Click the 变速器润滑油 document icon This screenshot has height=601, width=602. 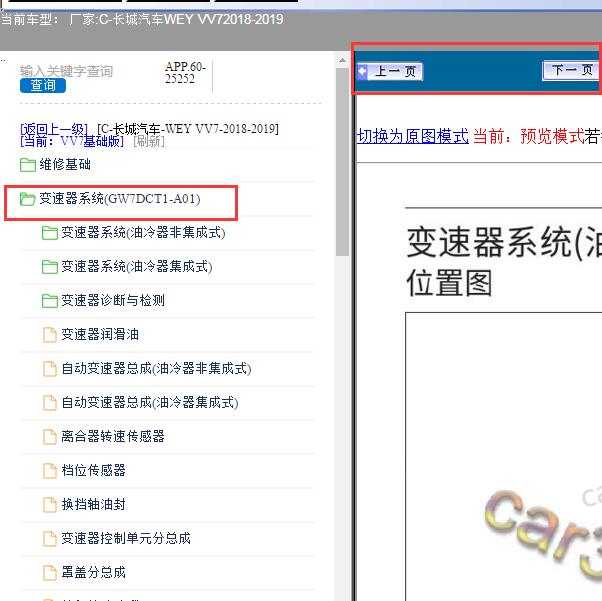[x=50, y=334]
